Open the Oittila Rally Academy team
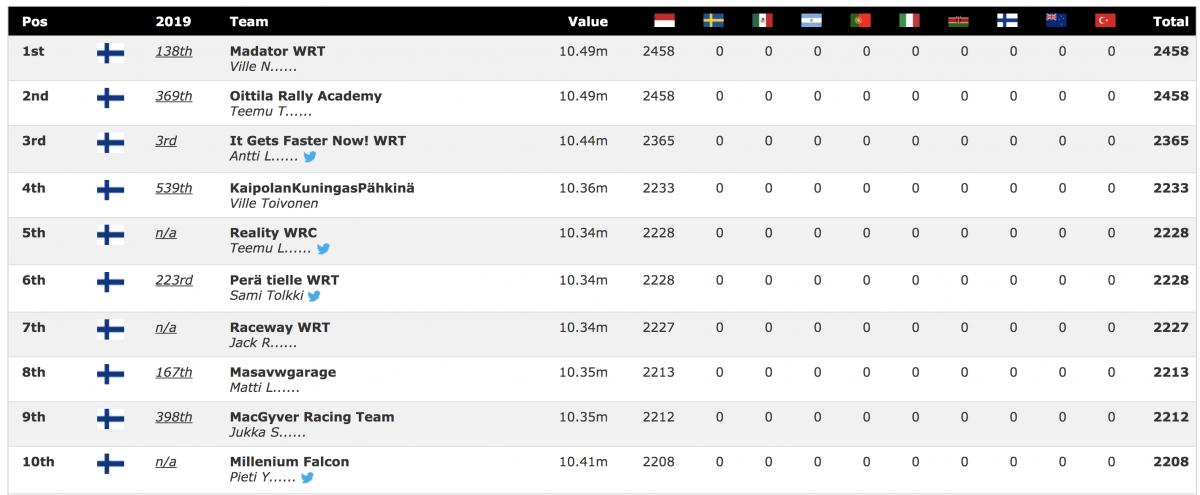1200x495 pixels. [305, 96]
